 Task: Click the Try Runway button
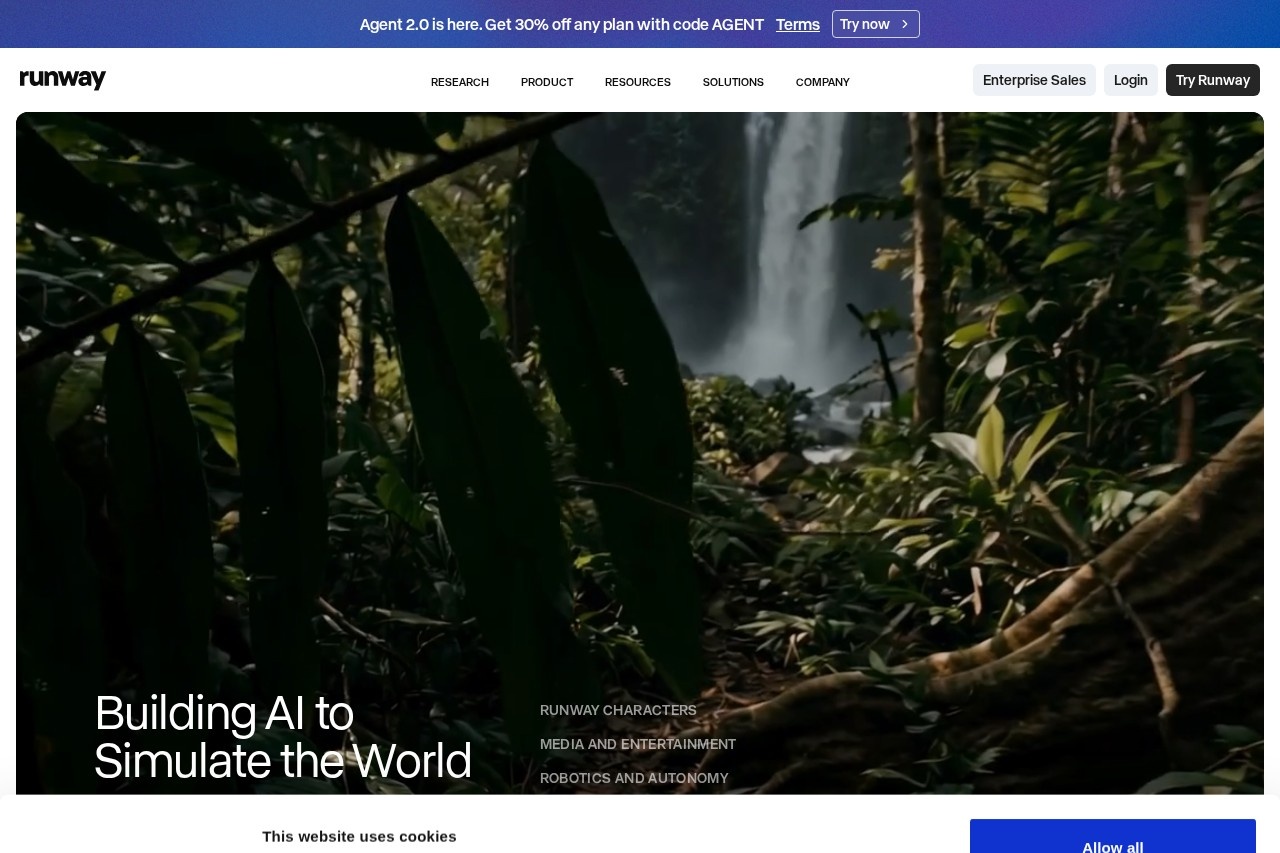click(x=1213, y=80)
